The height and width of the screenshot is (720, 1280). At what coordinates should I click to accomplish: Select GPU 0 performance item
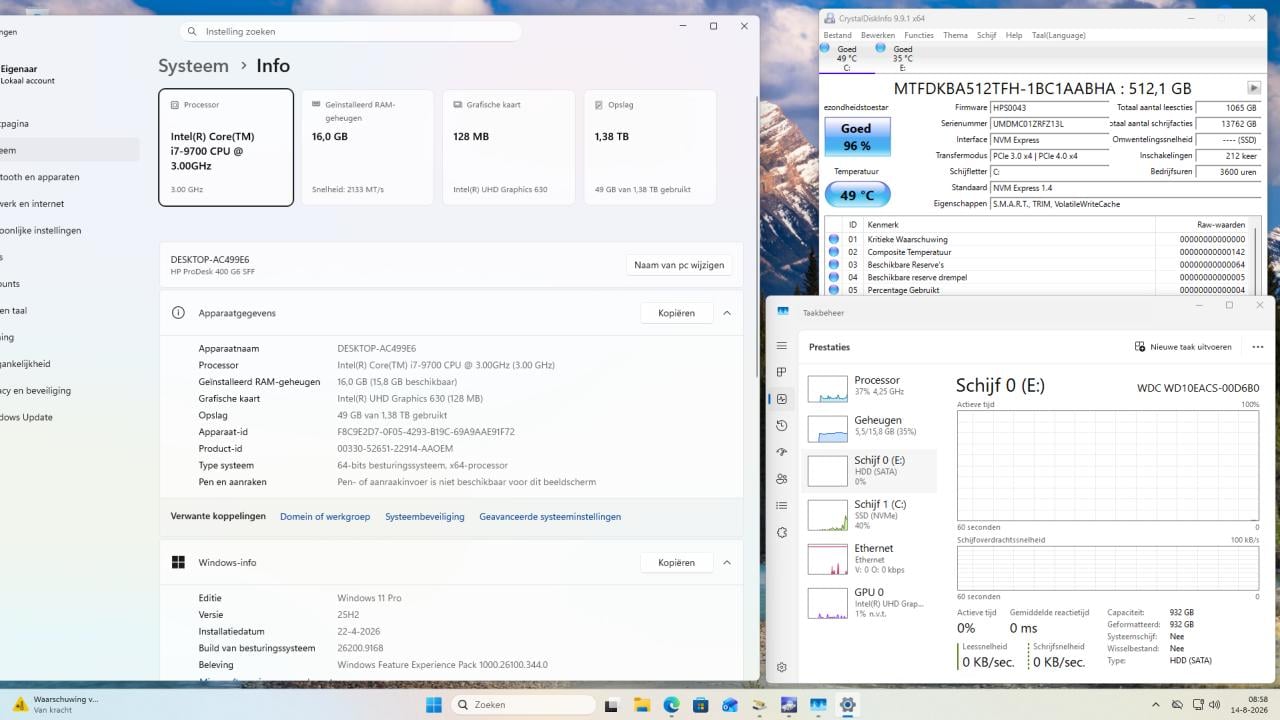click(x=870, y=603)
